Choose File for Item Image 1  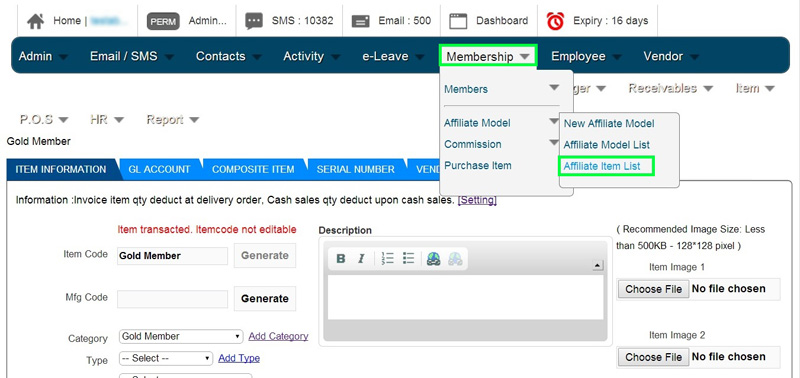click(x=654, y=289)
